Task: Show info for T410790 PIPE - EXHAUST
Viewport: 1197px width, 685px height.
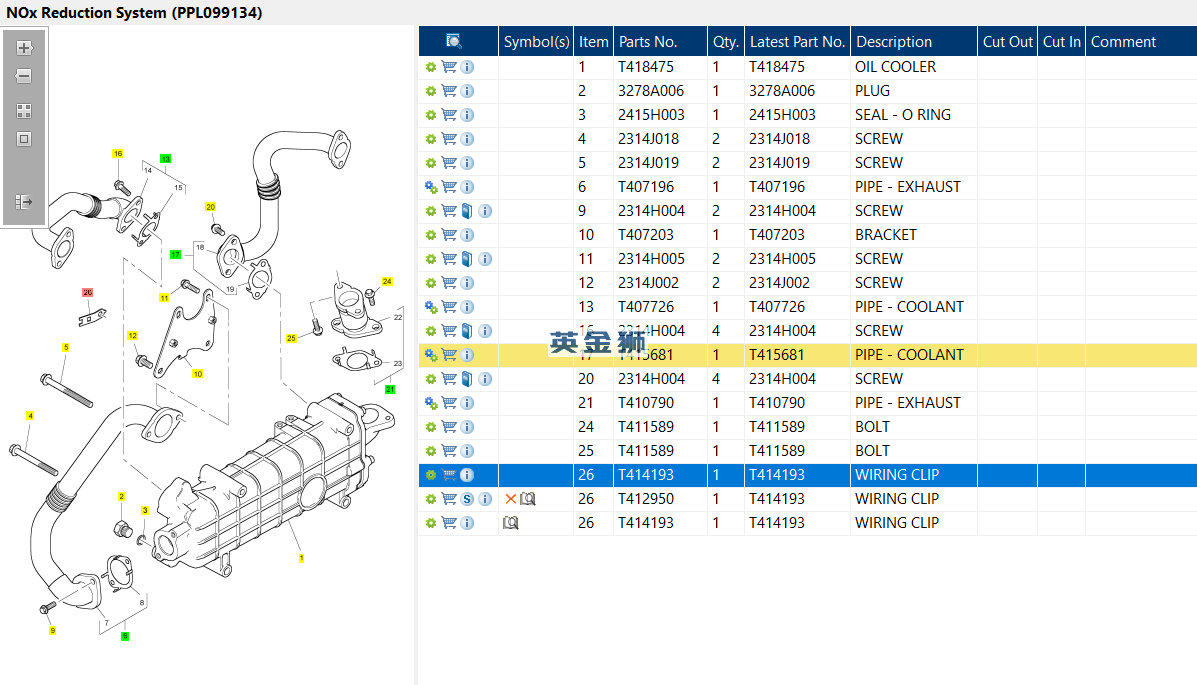Action: (x=467, y=403)
